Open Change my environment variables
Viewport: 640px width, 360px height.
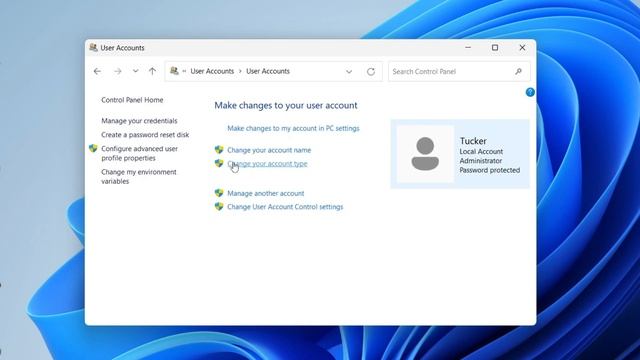(x=139, y=177)
